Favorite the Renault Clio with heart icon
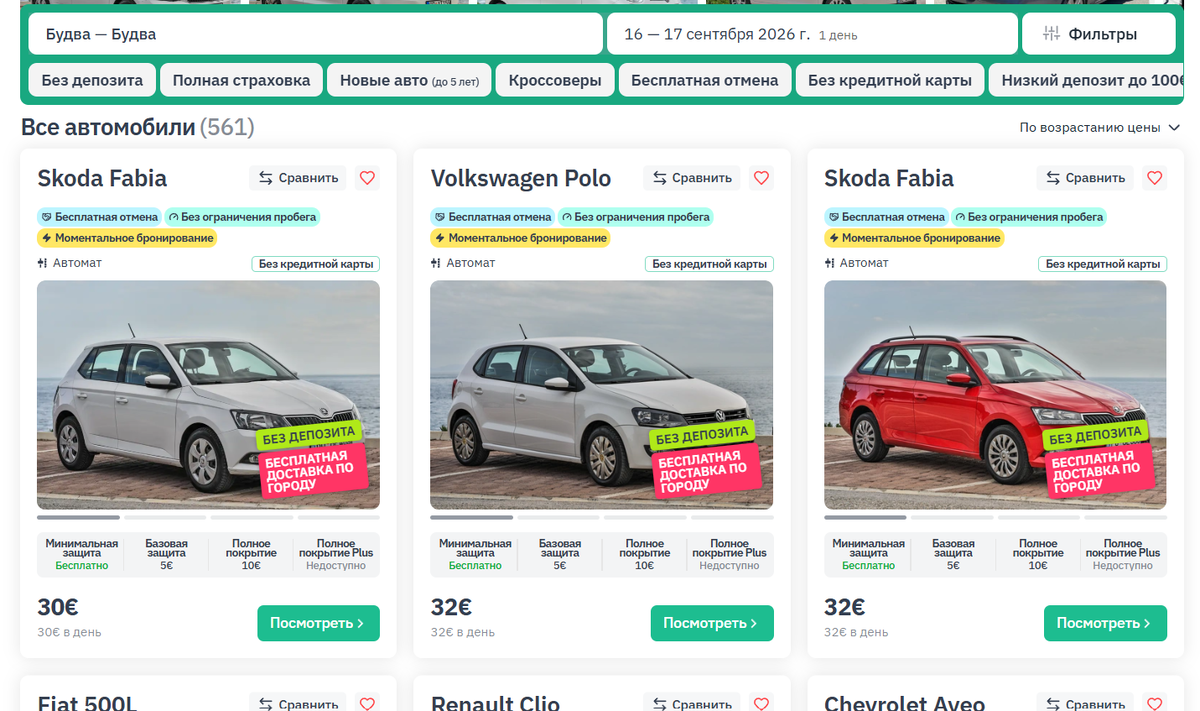1200x711 pixels. [761, 703]
